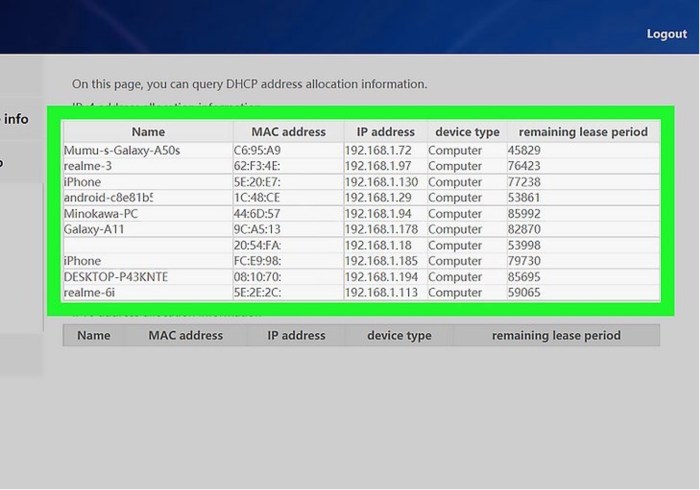Click MAC address header in lower table
The image size is (700, 490).
point(186,336)
